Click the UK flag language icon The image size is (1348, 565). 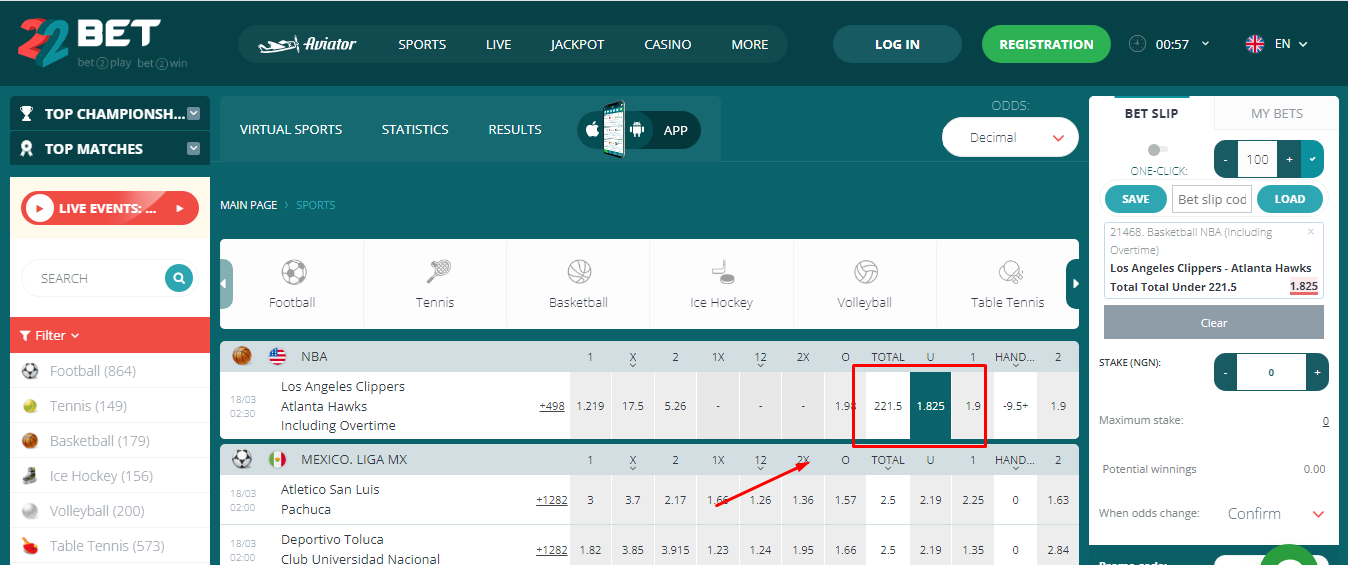(x=1255, y=44)
